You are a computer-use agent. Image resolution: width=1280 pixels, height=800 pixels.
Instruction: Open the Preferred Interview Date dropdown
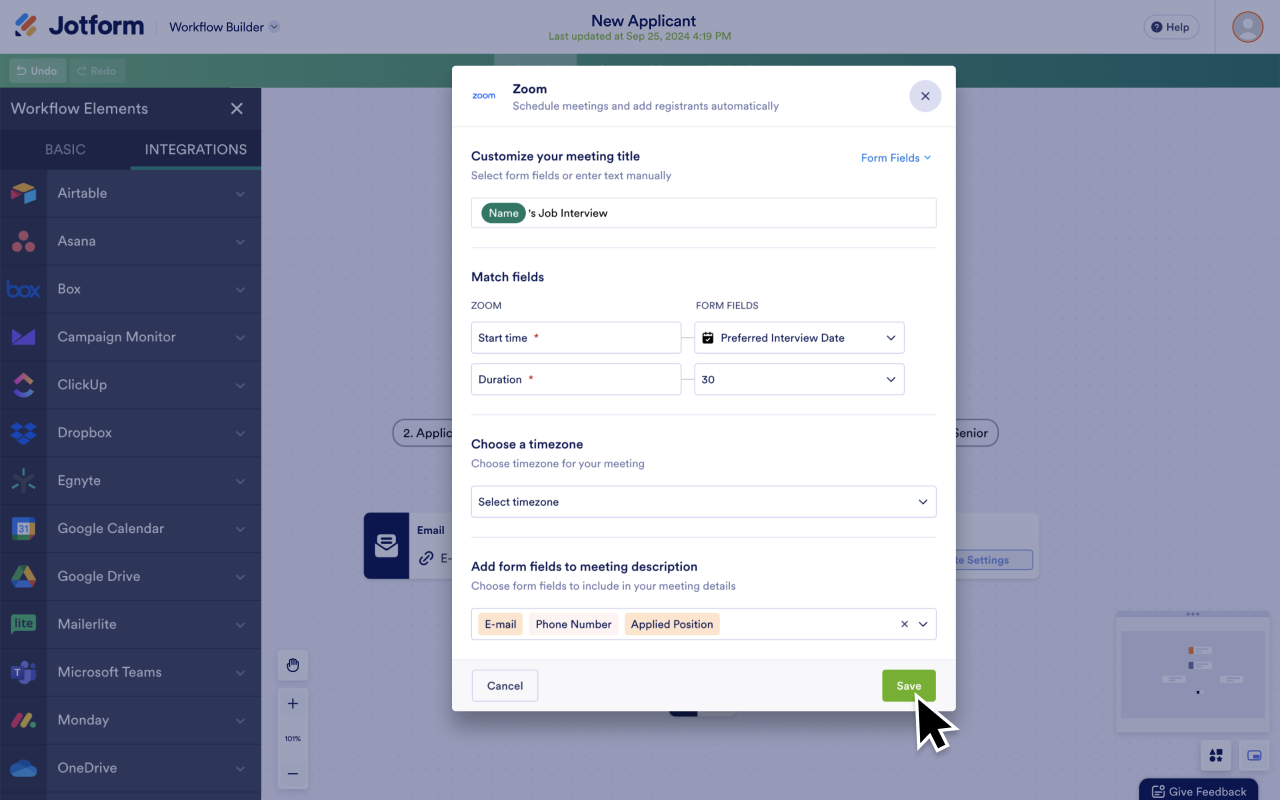(x=799, y=338)
